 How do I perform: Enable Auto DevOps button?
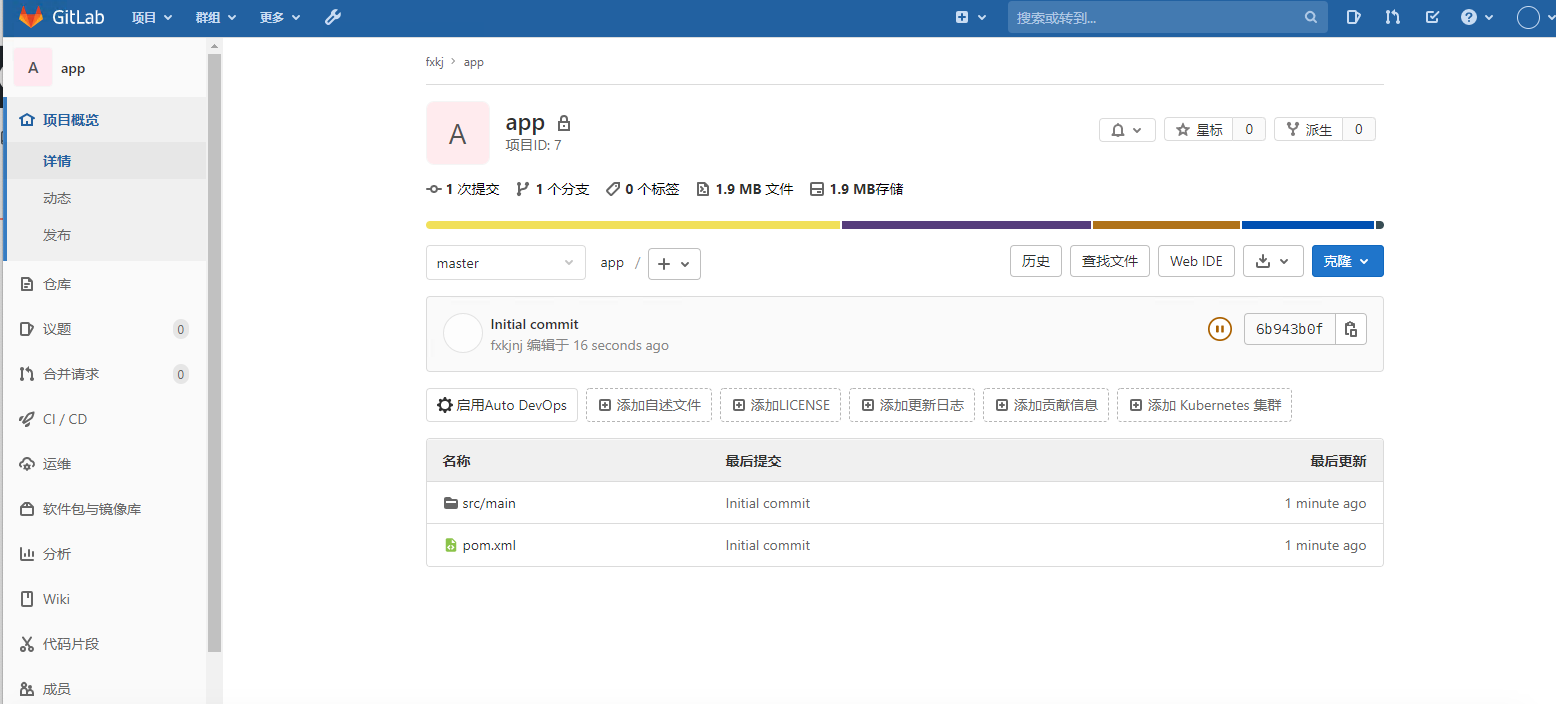point(502,405)
